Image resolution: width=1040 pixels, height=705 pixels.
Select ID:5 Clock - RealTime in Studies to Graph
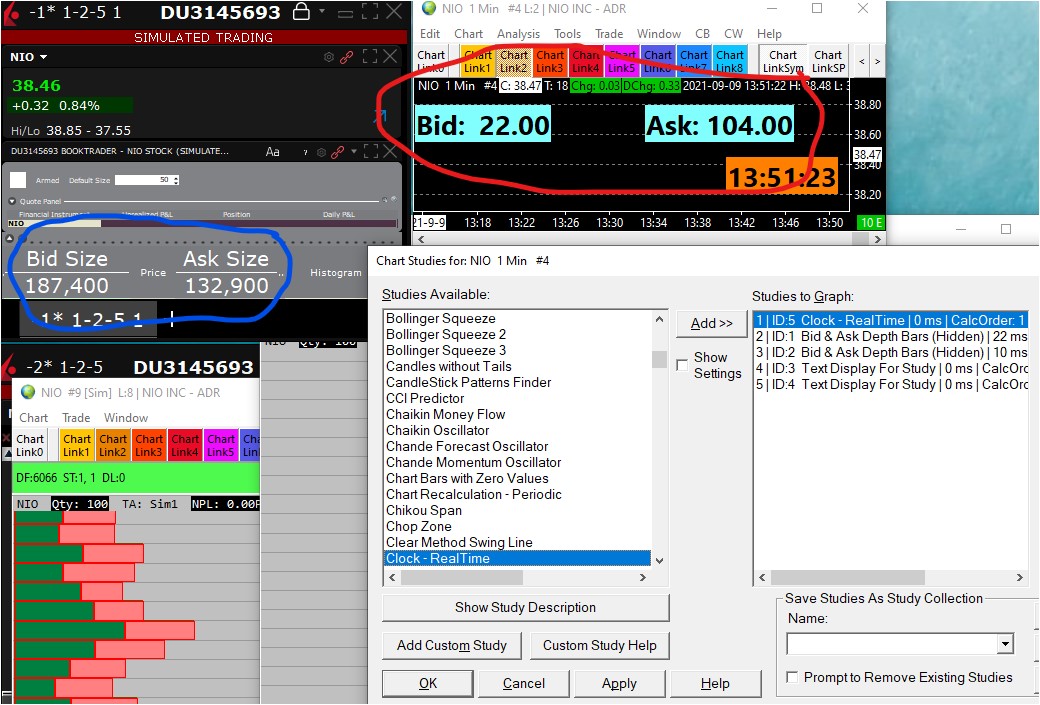pos(891,320)
